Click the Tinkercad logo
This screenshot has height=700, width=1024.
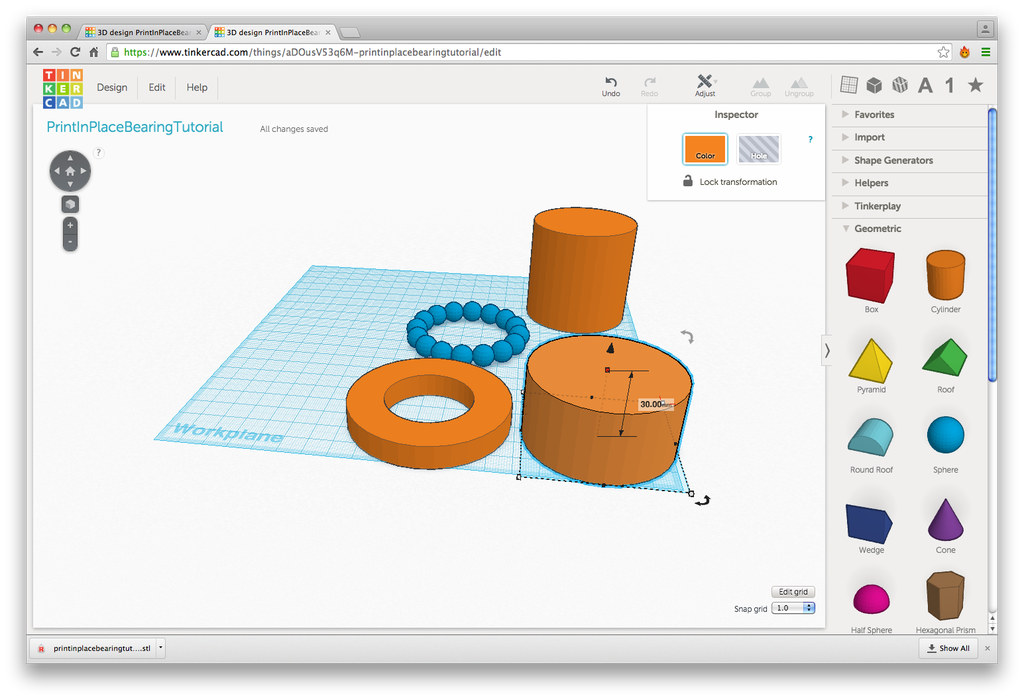(x=63, y=88)
